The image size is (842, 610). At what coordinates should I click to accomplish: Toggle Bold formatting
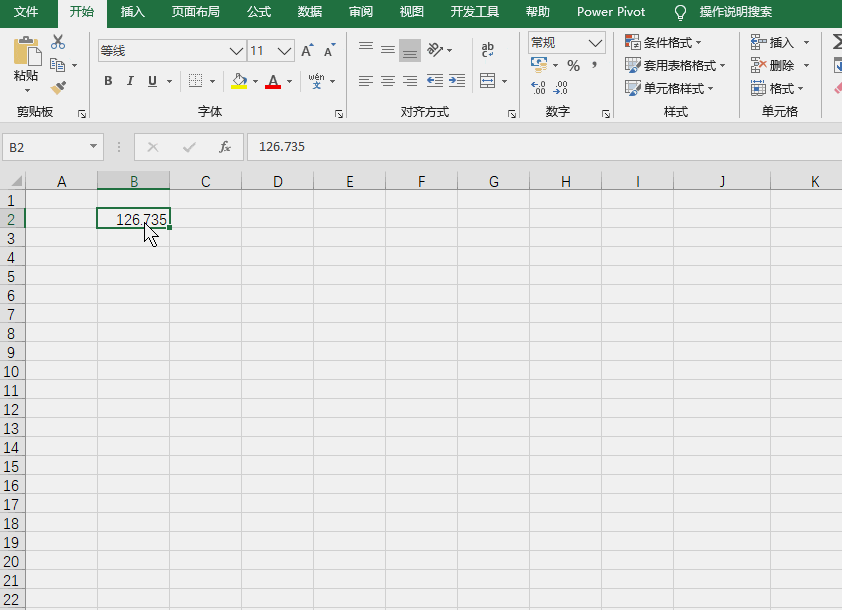108,81
